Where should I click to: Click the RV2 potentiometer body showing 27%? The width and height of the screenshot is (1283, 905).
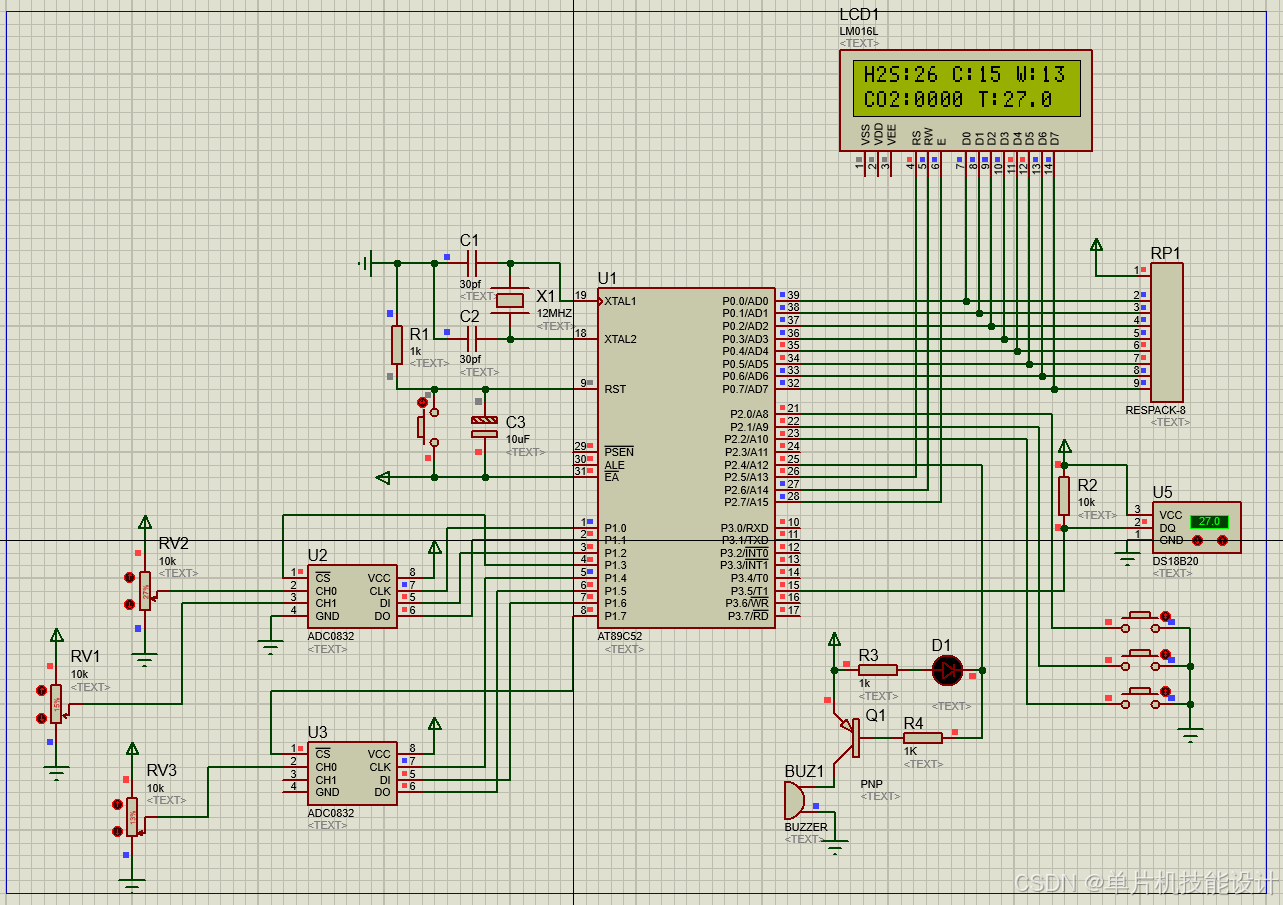(145, 591)
